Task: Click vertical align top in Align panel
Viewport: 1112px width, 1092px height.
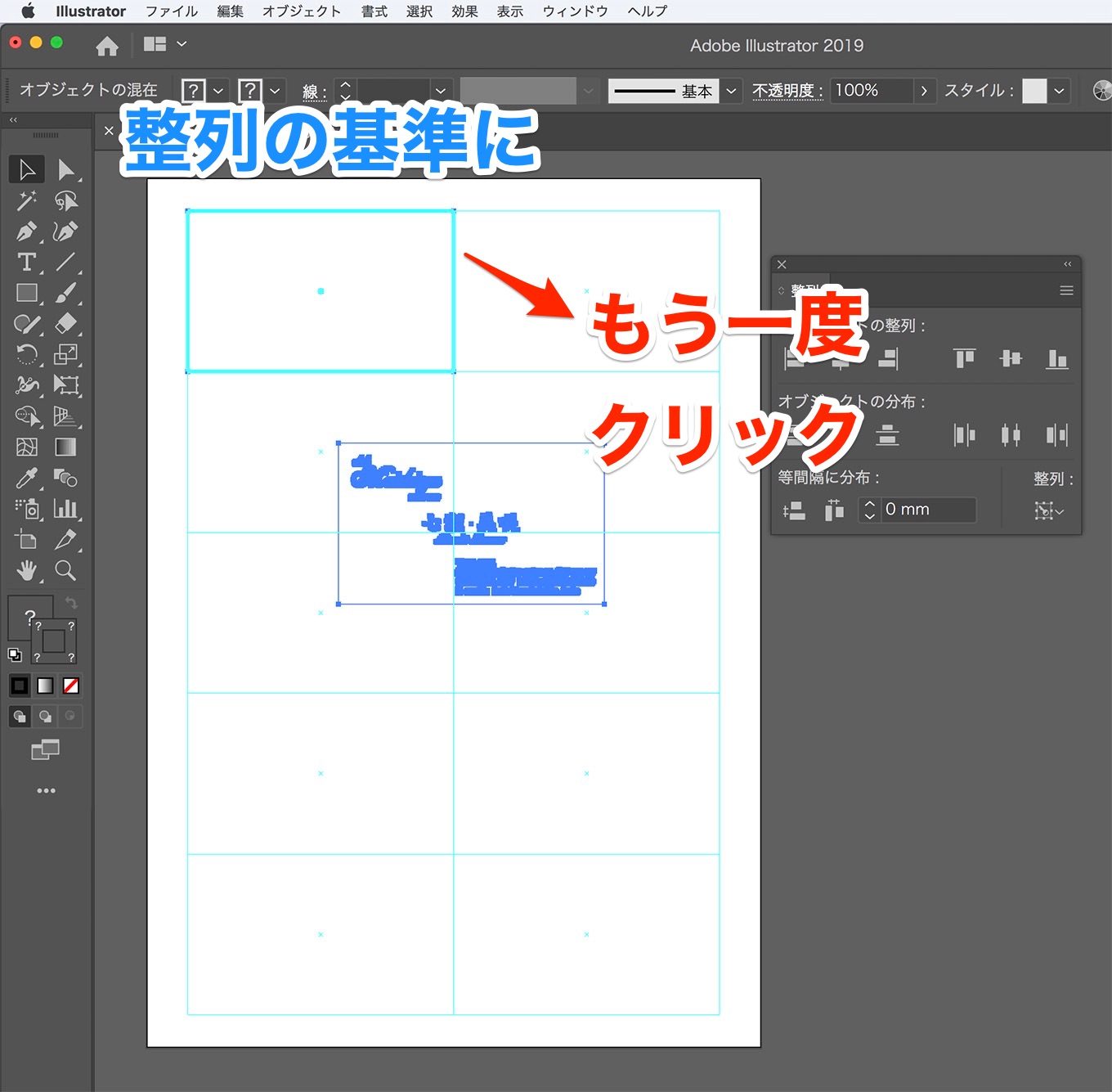Action: click(x=965, y=358)
